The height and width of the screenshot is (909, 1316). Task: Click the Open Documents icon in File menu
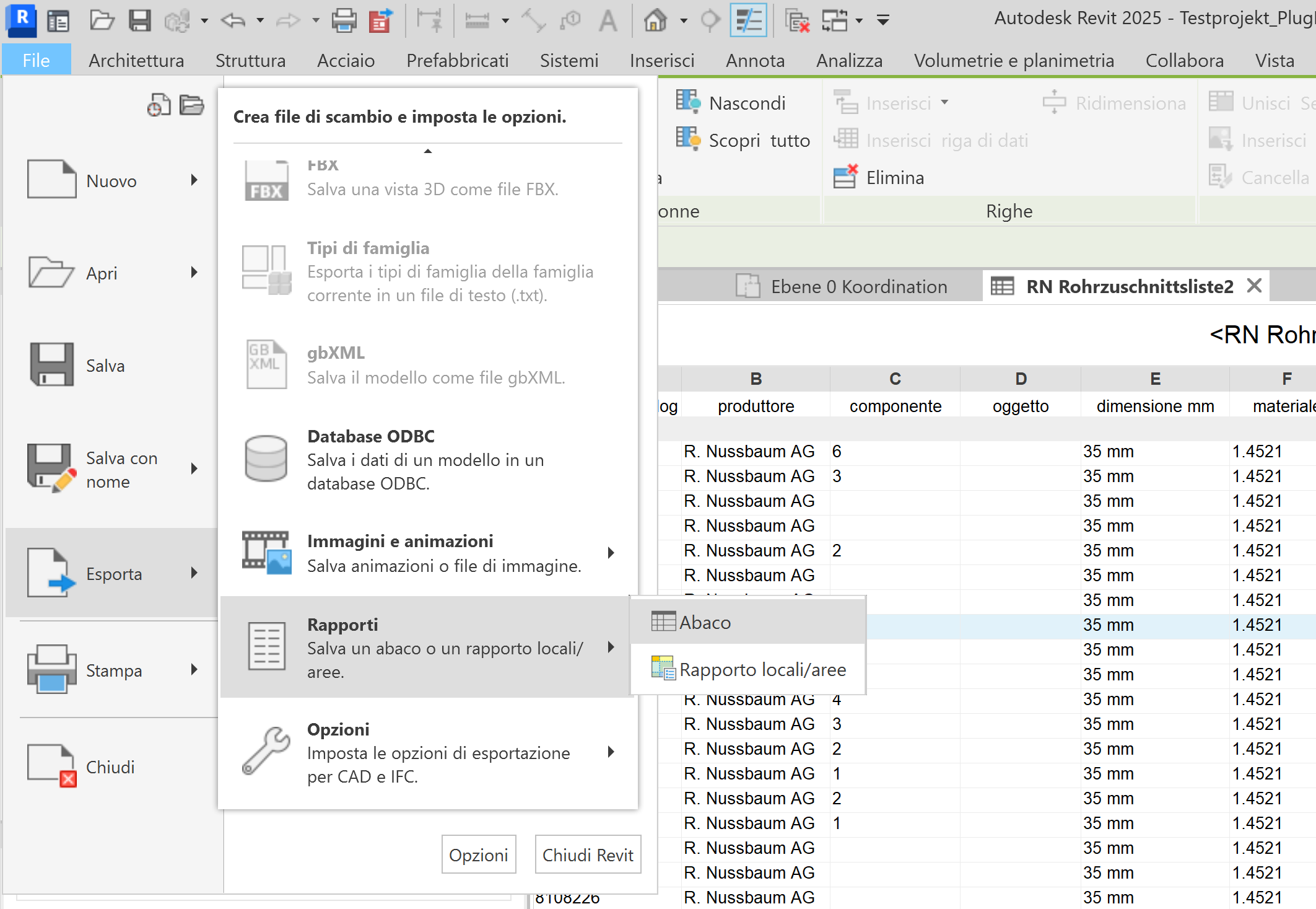(192, 105)
